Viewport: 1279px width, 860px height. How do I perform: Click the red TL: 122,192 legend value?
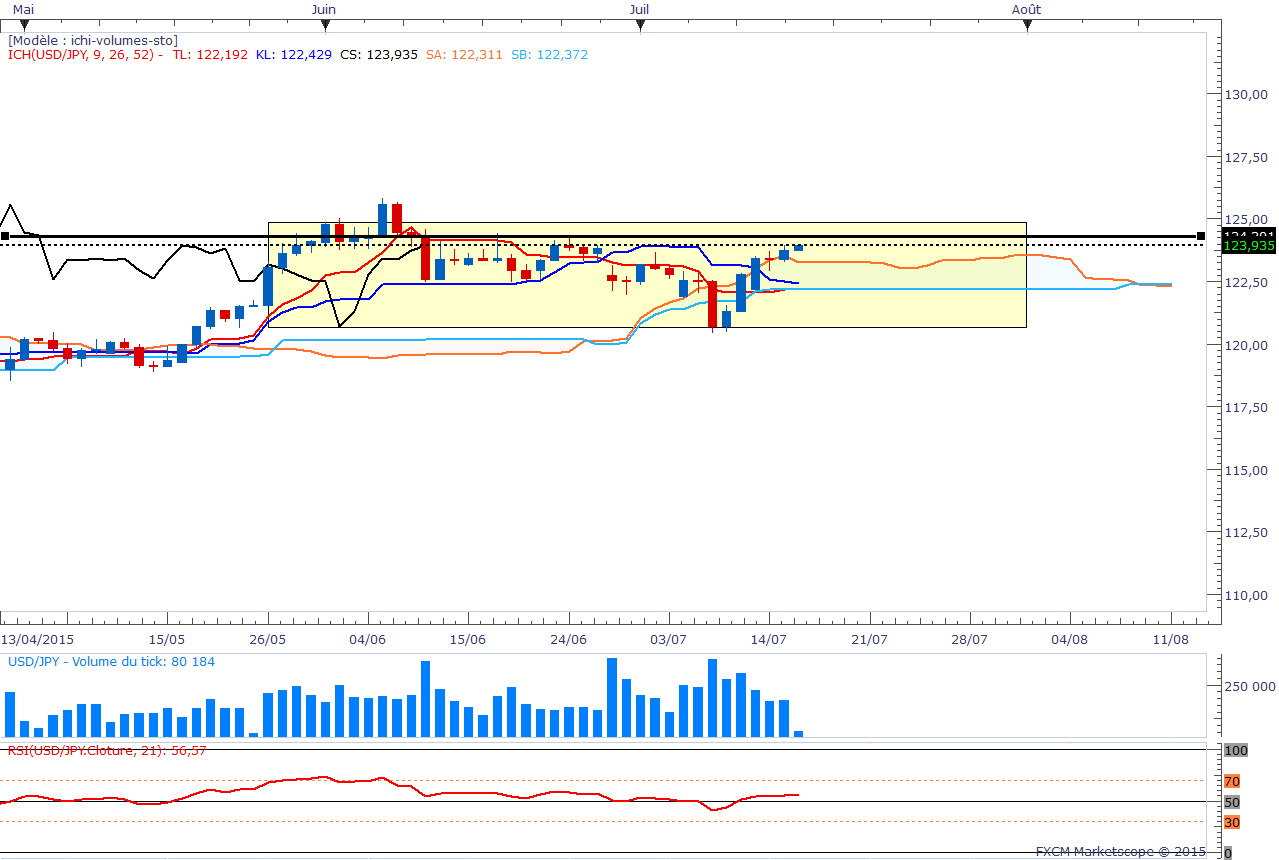210,55
